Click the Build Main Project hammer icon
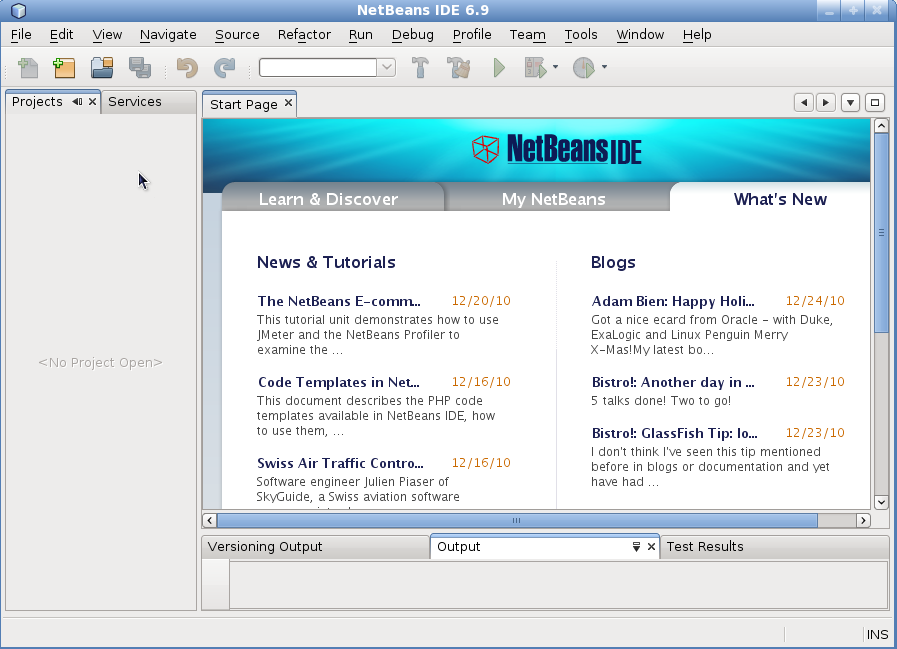The image size is (897, 649). tap(420, 68)
